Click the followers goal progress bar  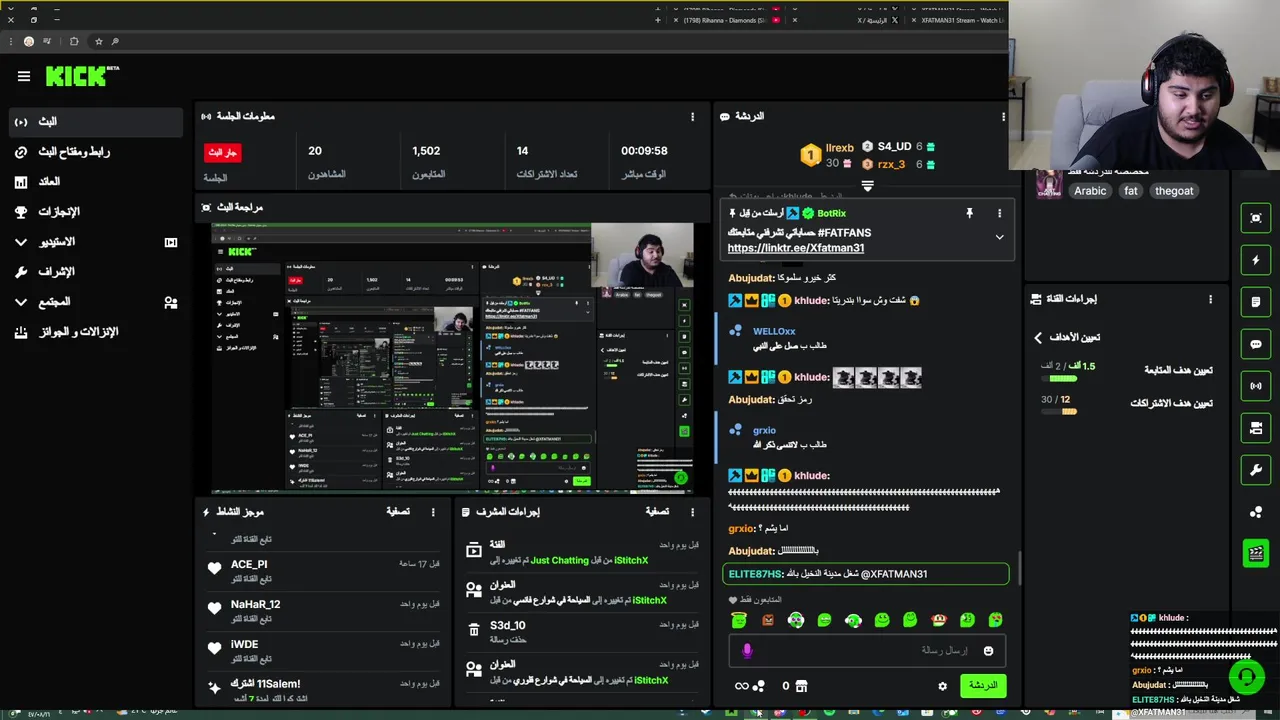pyautogui.click(x=1059, y=379)
